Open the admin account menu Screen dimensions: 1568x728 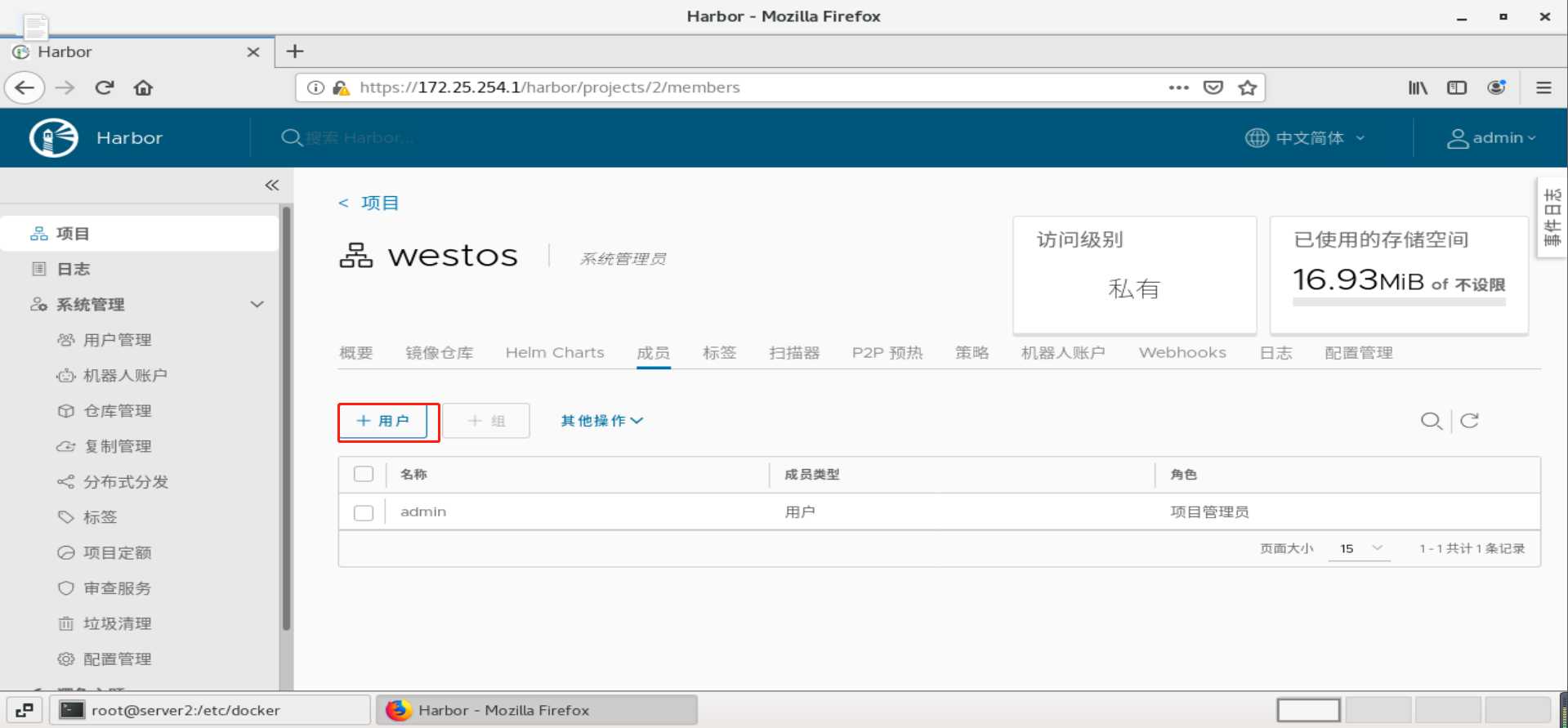1491,138
